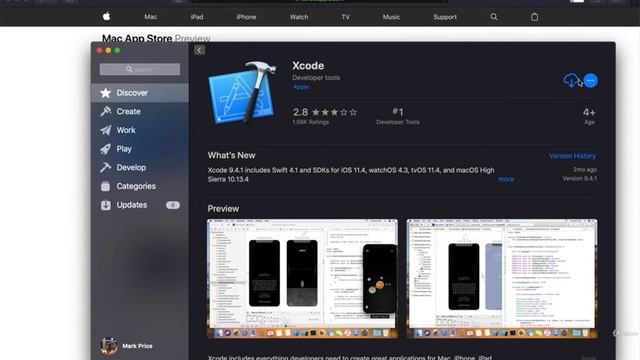Click the App Store search field

(140, 69)
